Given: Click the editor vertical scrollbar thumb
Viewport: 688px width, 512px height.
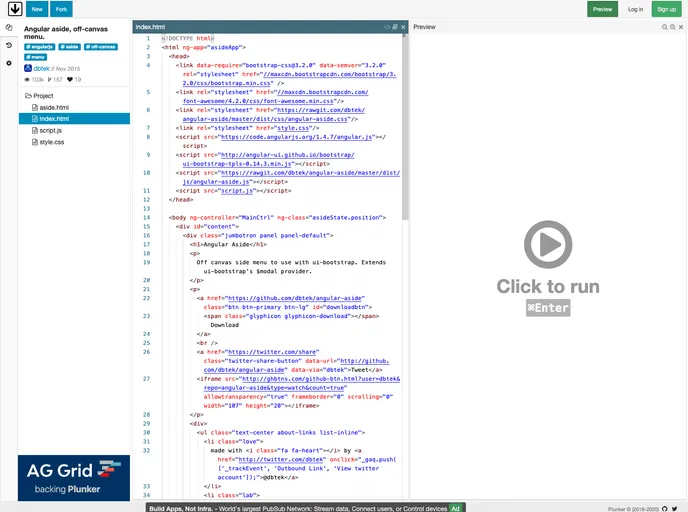Looking at the screenshot, I should 405,127.
